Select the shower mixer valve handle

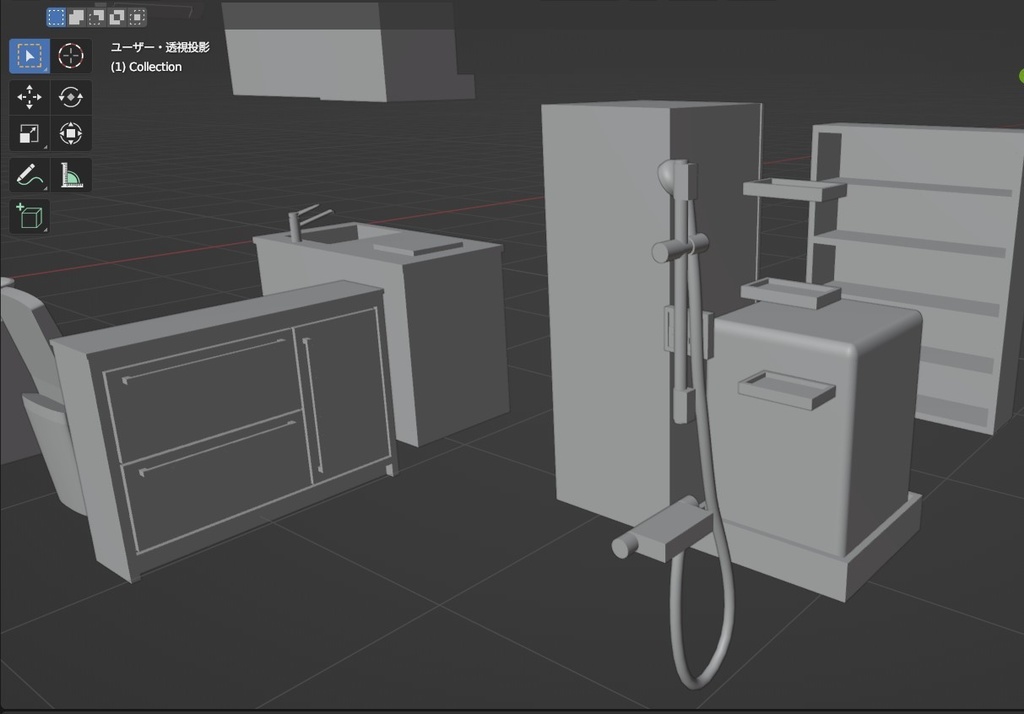coord(625,546)
